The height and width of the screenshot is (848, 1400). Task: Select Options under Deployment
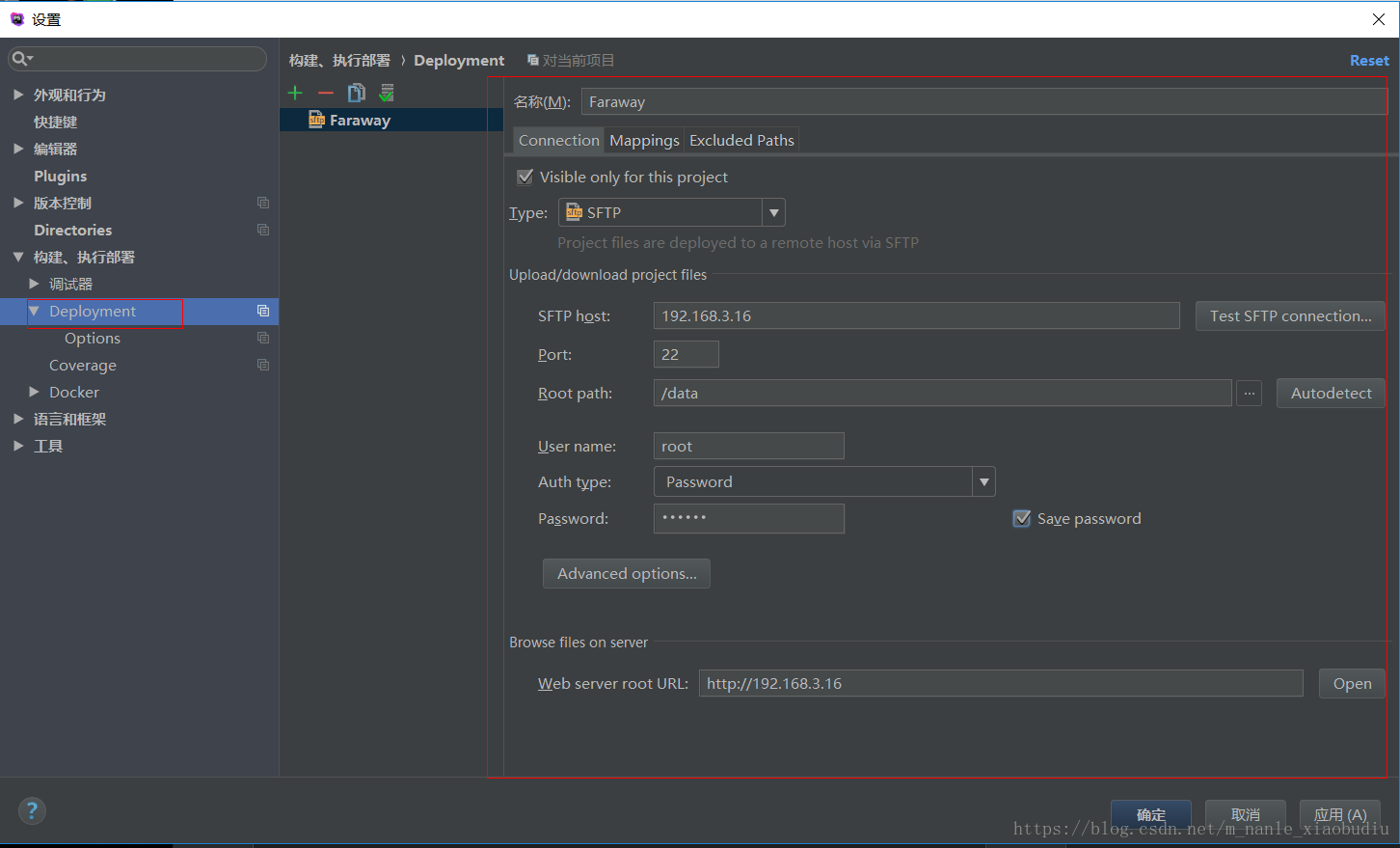[x=93, y=338]
